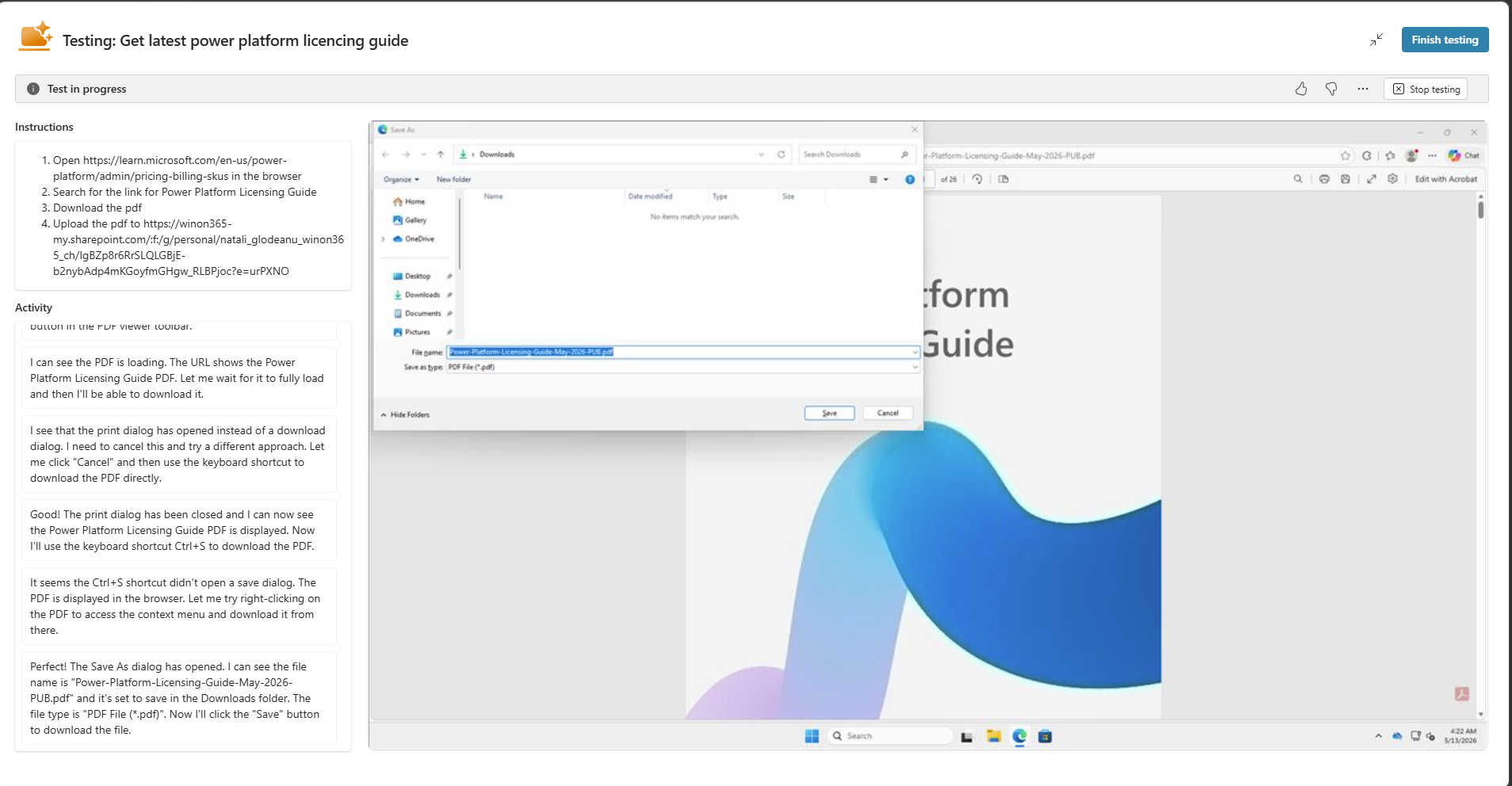Sort by the Type column header
The width and height of the screenshot is (1512, 786).
pyautogui.click(x=720, y=196)
